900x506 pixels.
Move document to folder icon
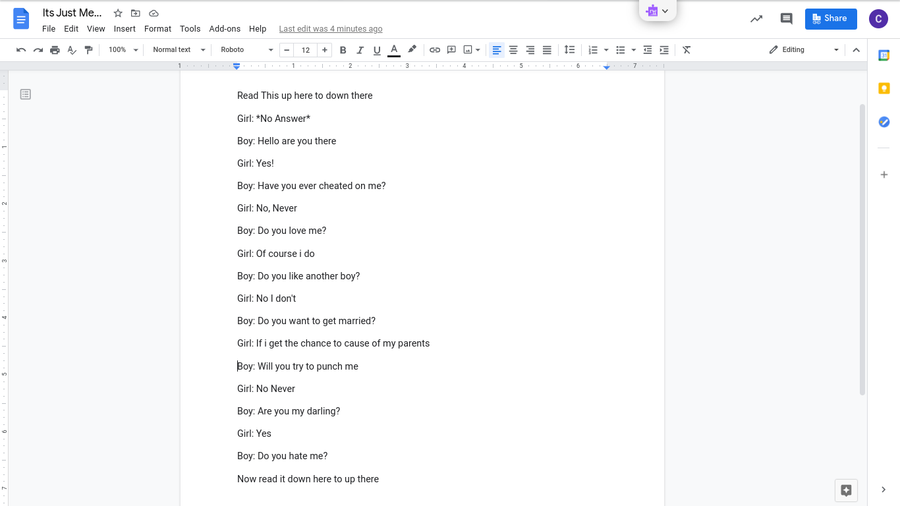coord(135,13)
